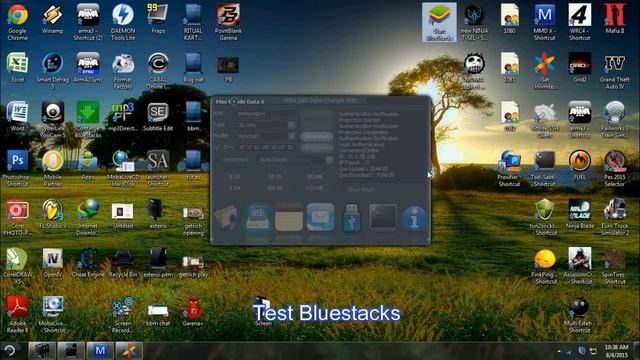Select the highlighted Start BlueStacks shortcut

(x=439, y=22)
